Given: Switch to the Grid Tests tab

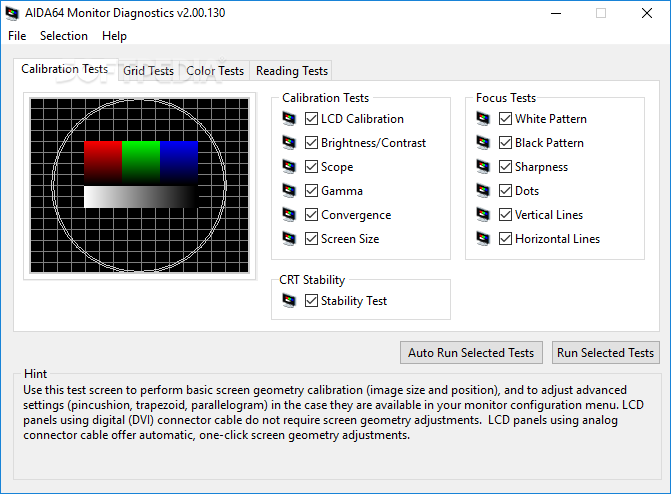Looking at the screenshot, I should point(148,71).
